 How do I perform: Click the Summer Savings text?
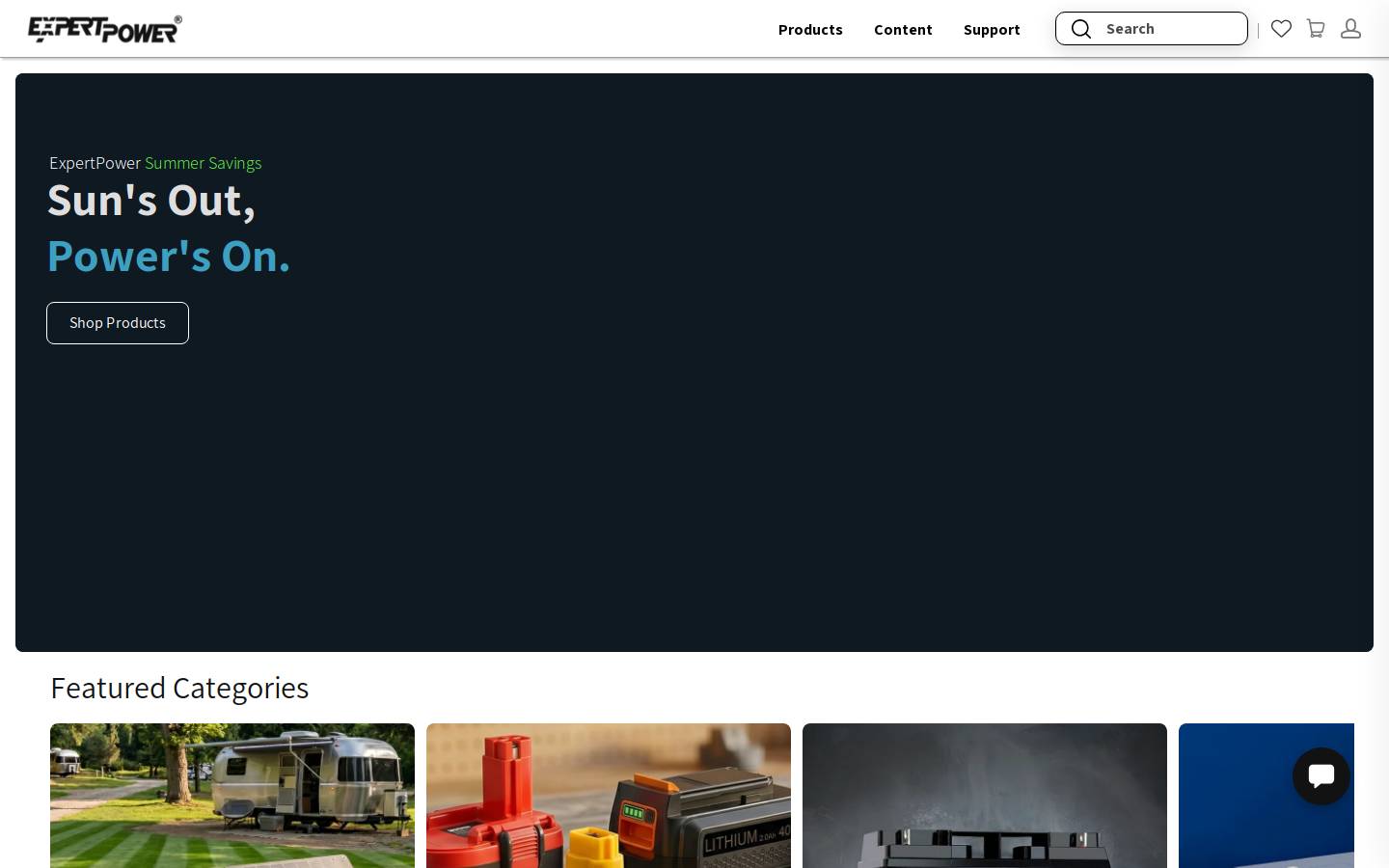(x=204, y=163)
